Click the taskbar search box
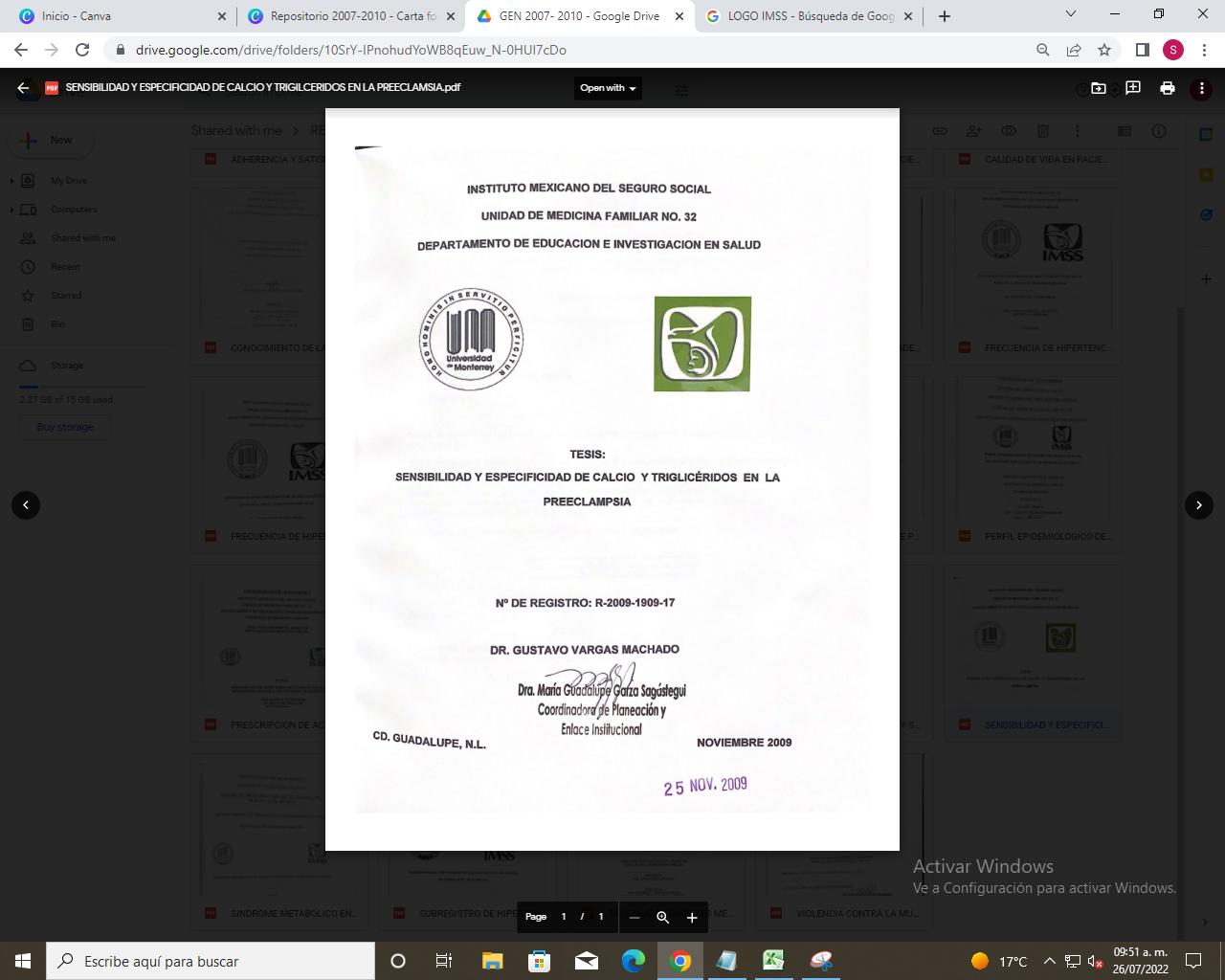This screenshot has height=980, width=1225. pyautogui.click(x=211, y=961)
